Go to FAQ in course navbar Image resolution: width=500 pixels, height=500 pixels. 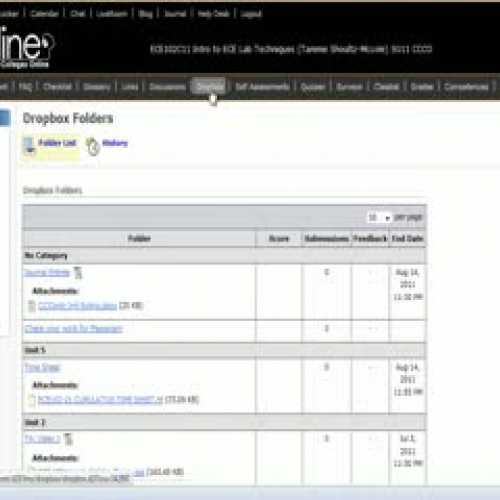point(25,87)
